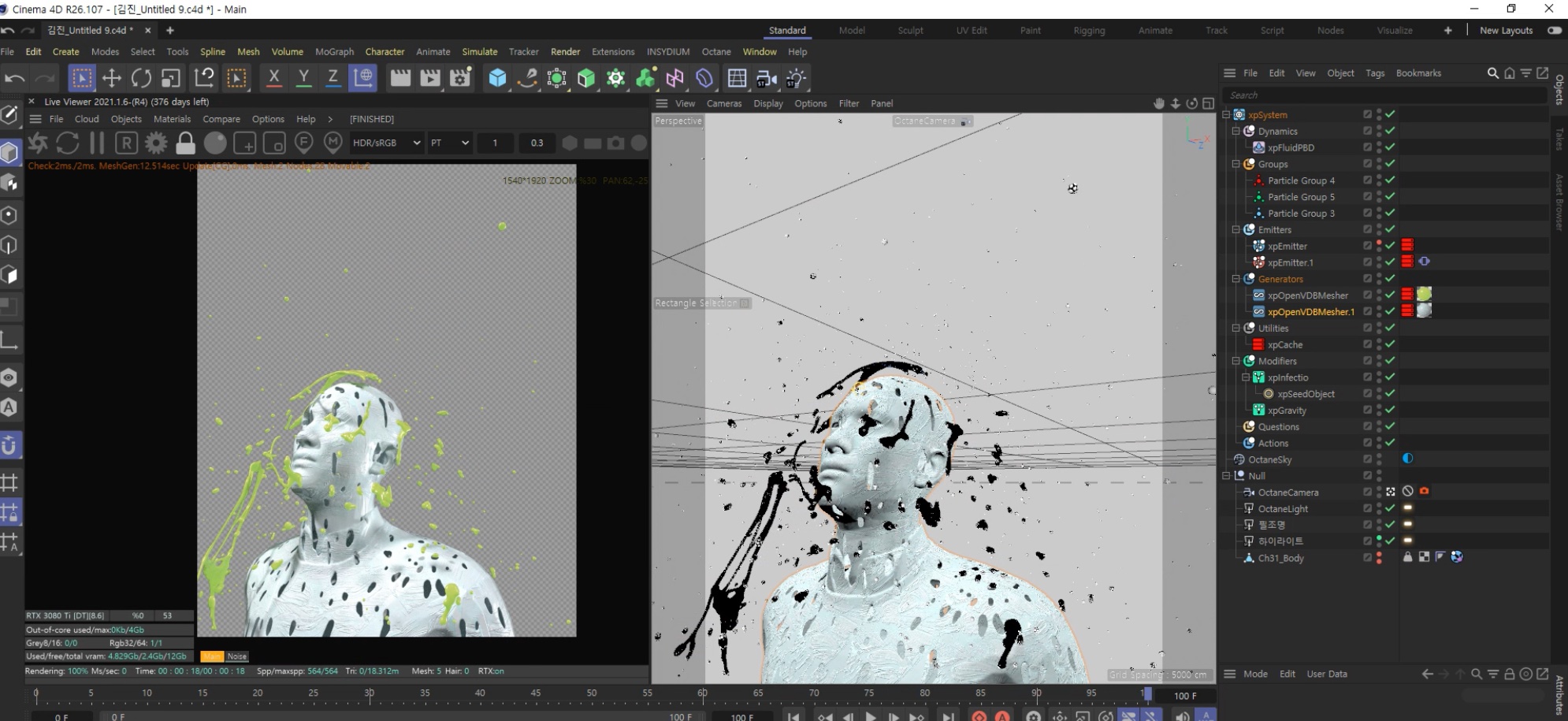Open the Edit Render Settings icon
Screen dimensions: 1568x721
pos(460,78)
